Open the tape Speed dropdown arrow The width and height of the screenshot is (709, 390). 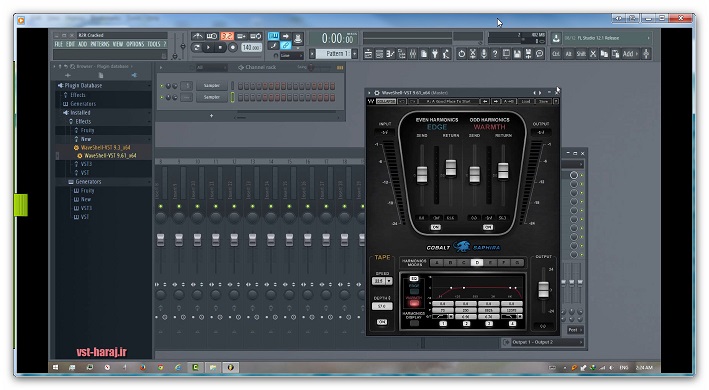(x=389, y=281)
